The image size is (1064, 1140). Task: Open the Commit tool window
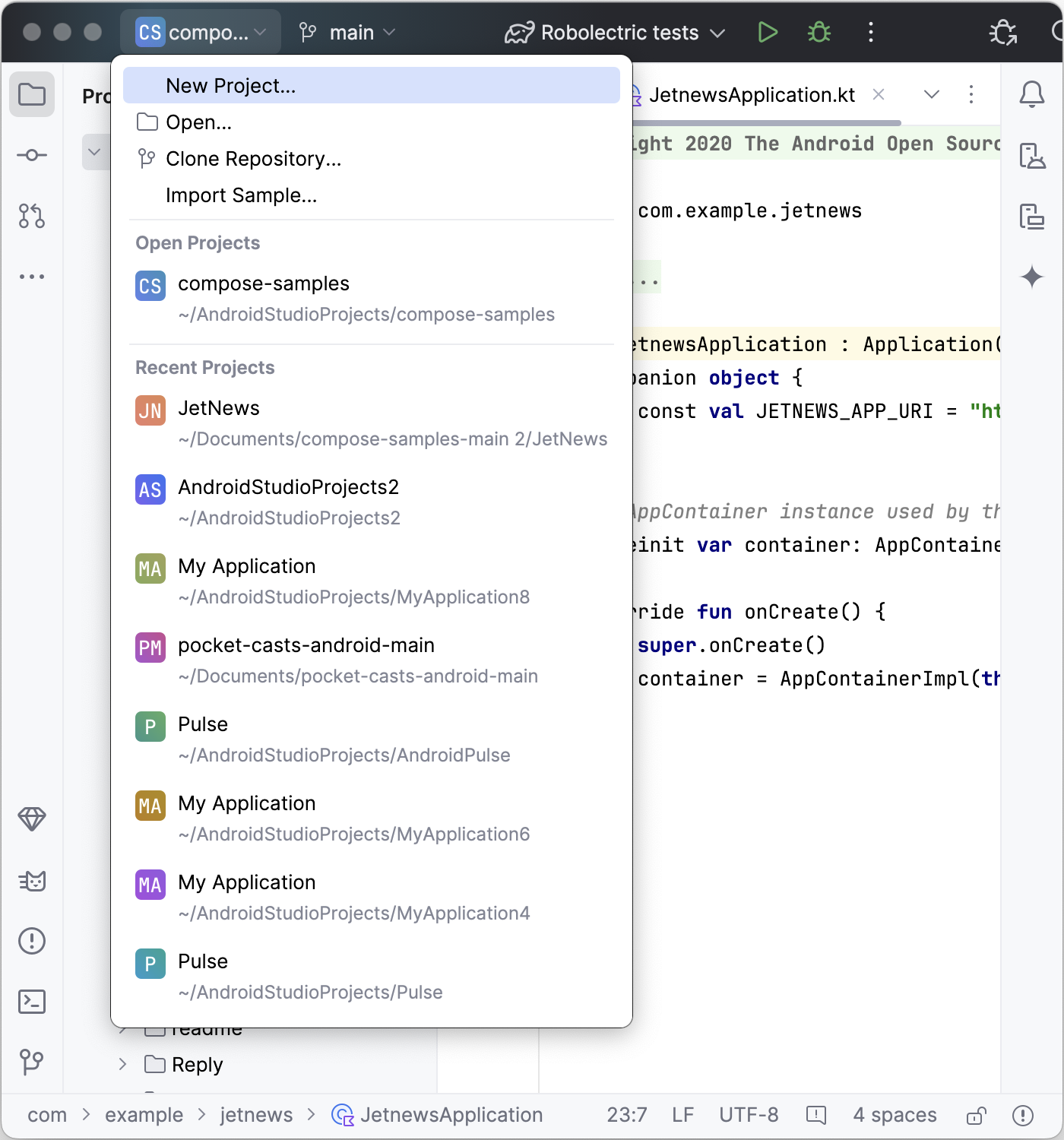coord(32,155)
